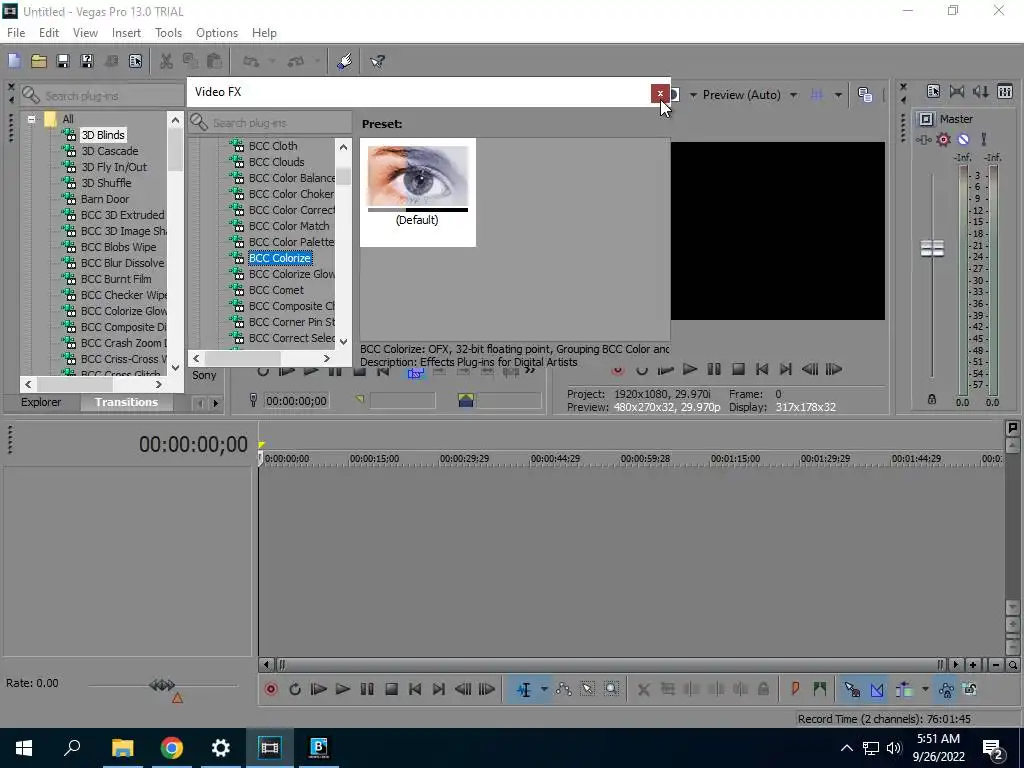Viewport: 1024px width, 768px height.
Task: Open the File menu
Action: [x=16, y=33]
